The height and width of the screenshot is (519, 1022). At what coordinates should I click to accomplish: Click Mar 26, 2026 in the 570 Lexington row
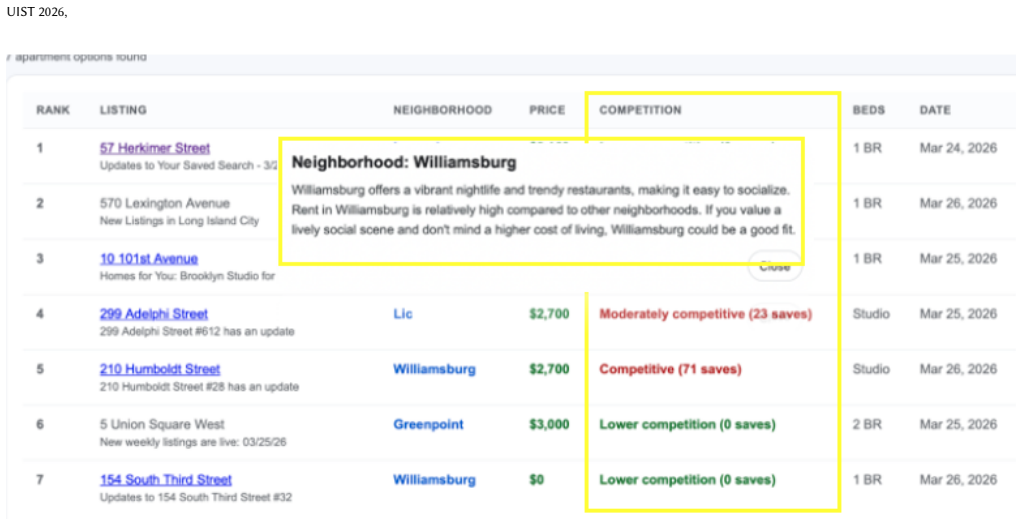958,203
